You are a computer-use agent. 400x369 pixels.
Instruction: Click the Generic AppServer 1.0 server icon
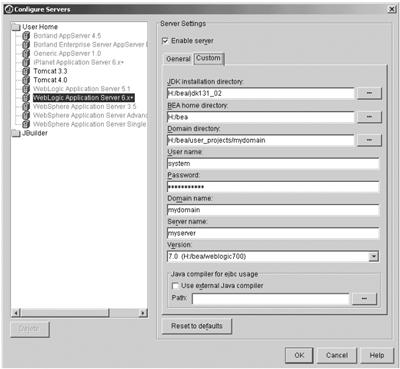click(x=26, y=53)
